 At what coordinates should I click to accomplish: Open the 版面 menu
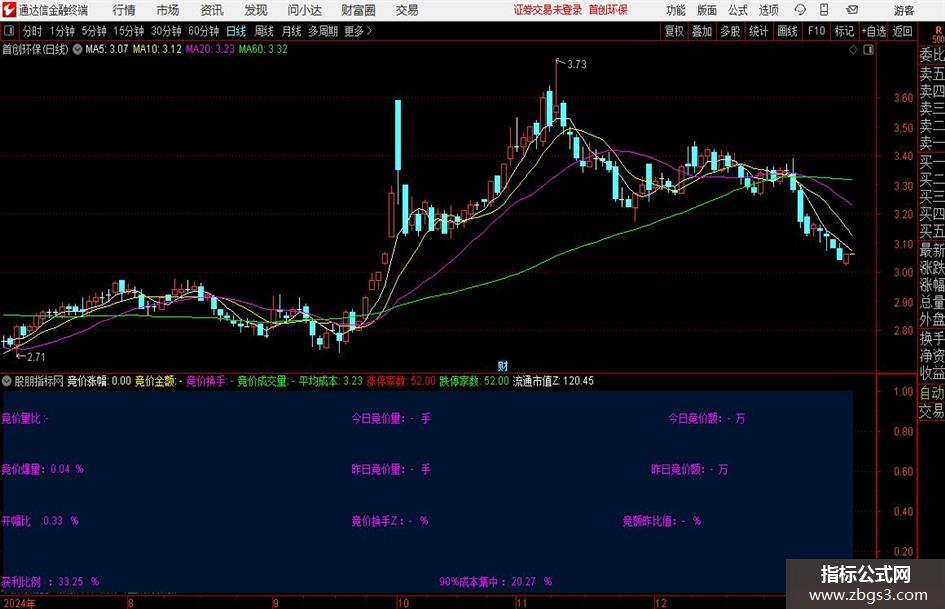tap(706, 10)
